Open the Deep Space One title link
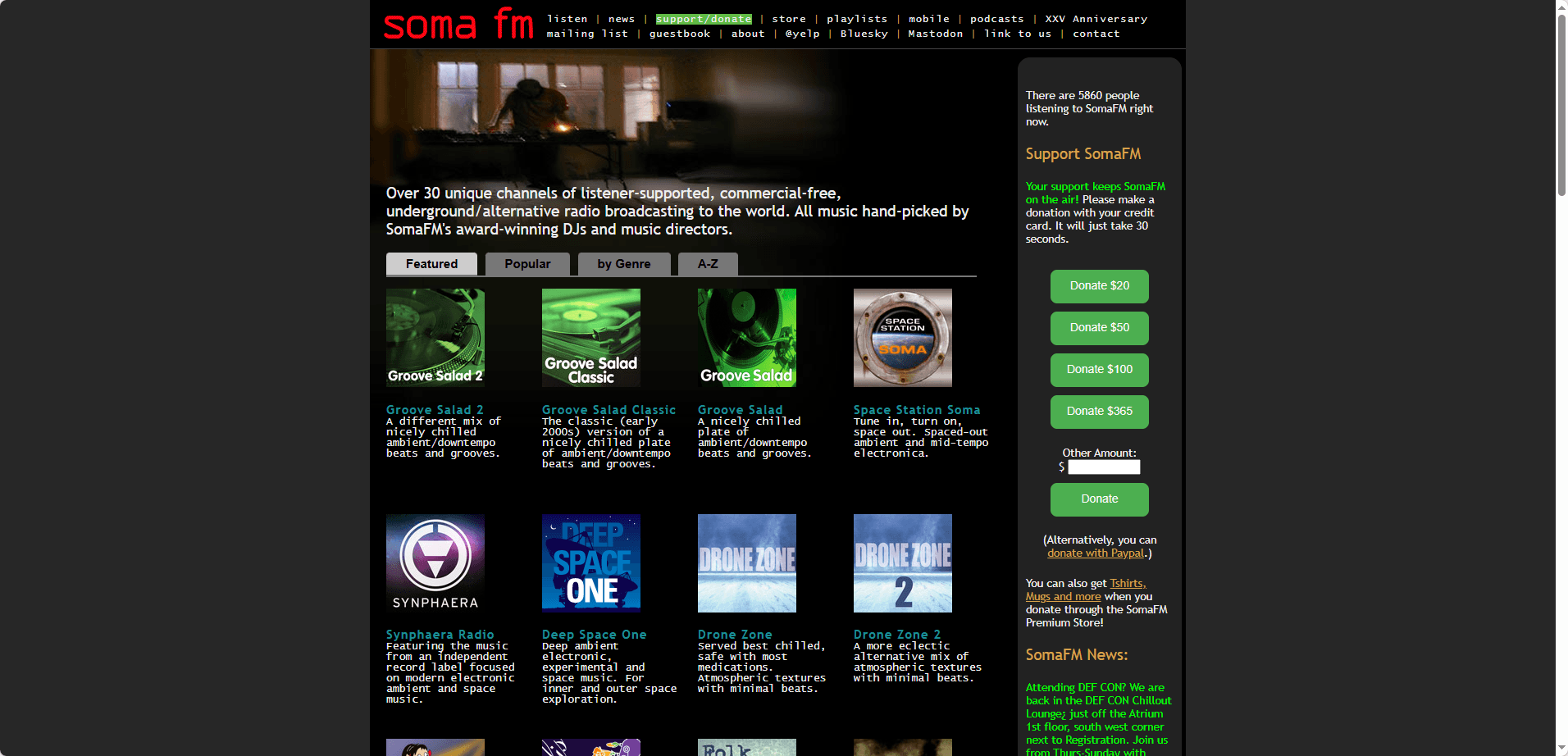The image size is (1568, 756). point(595,635)
